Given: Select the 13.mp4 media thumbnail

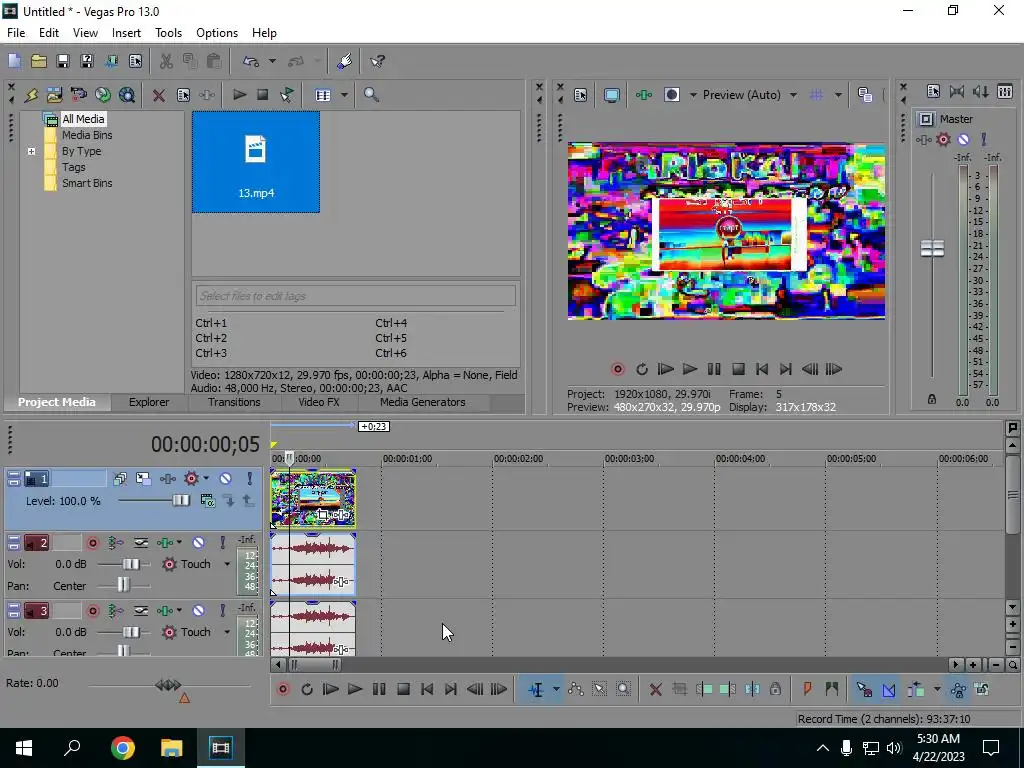Looking at the screenshot, I should (x=256, y=162).
